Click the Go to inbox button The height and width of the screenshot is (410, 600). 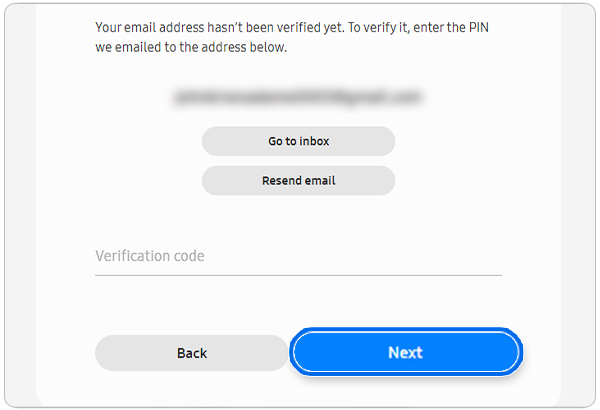click(298, 141)
